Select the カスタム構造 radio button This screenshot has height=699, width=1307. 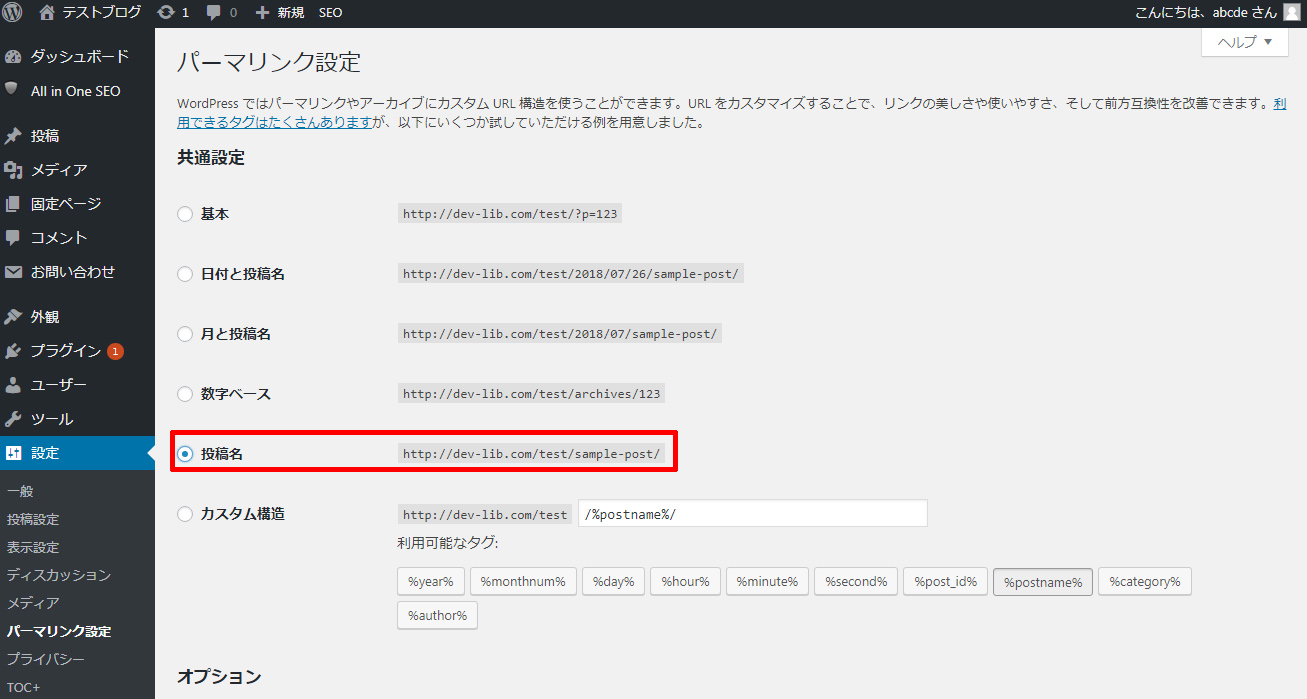[185, 514]
